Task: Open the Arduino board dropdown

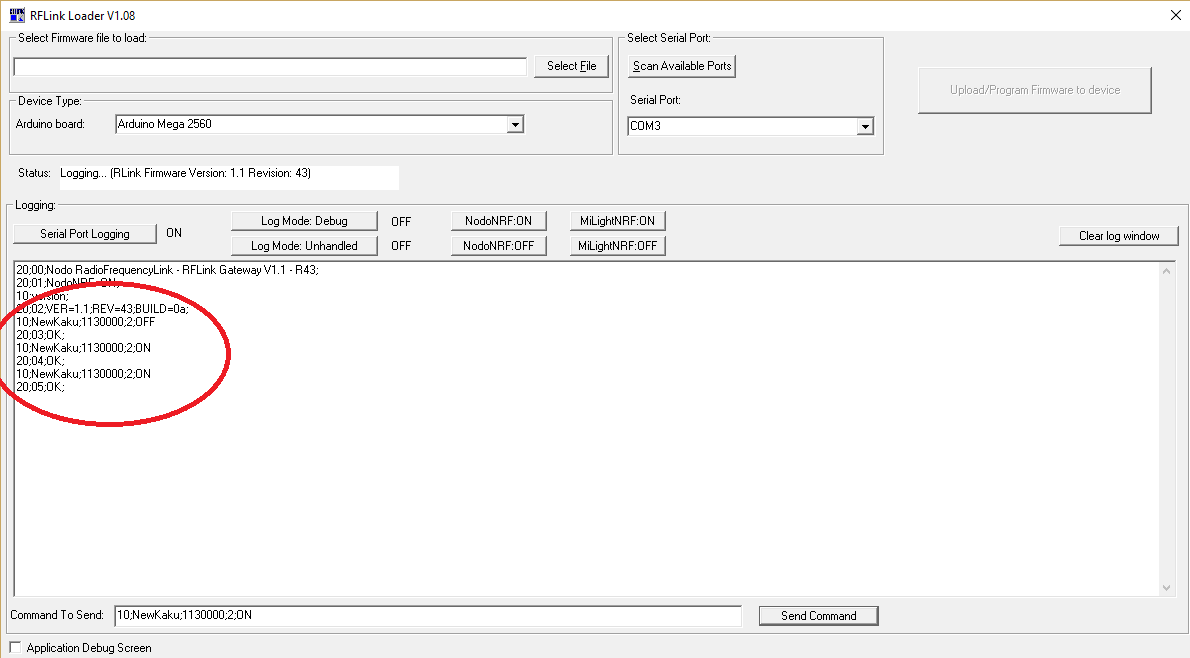Action: 515,124
